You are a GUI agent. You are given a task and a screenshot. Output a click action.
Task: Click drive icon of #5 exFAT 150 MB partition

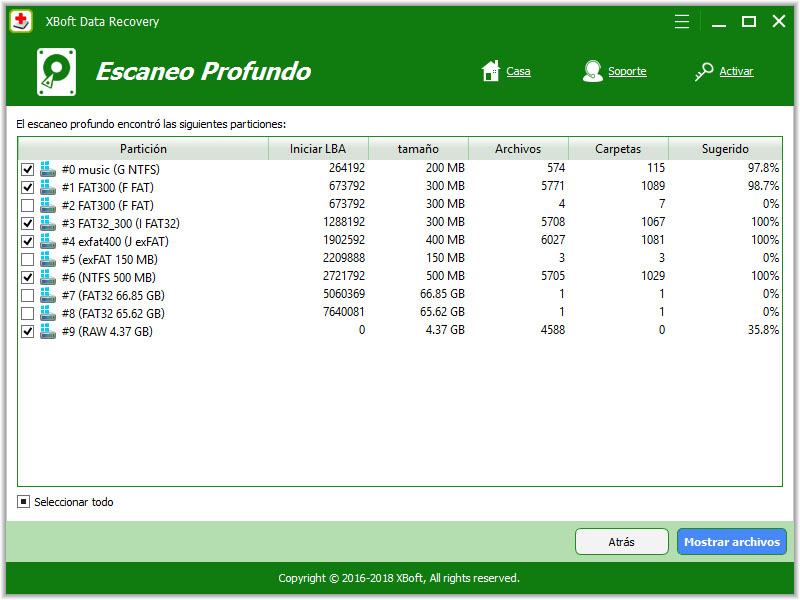[47, 259]
